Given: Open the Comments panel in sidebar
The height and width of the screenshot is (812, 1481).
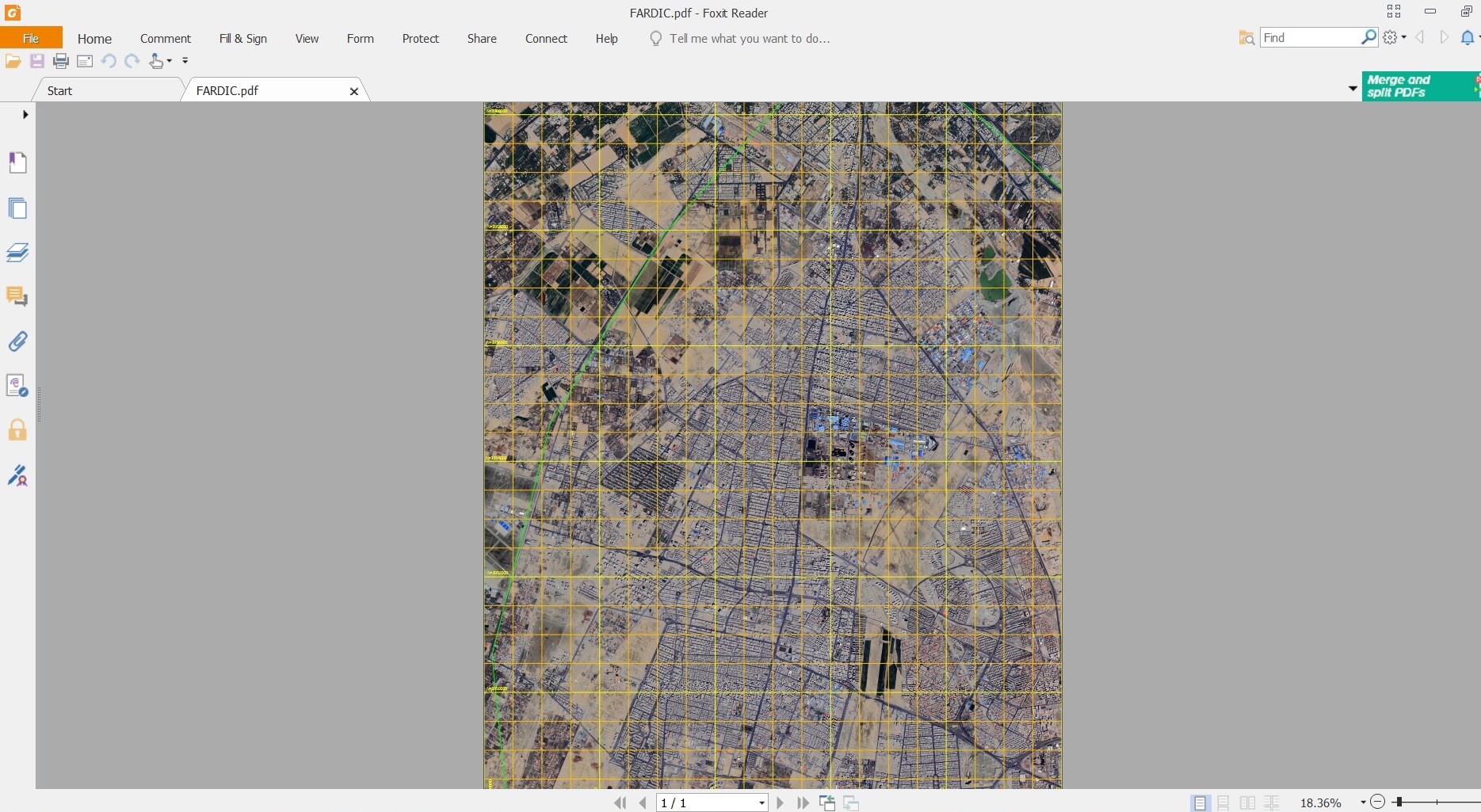Looking at the screenshot, I should pos(17,296).
